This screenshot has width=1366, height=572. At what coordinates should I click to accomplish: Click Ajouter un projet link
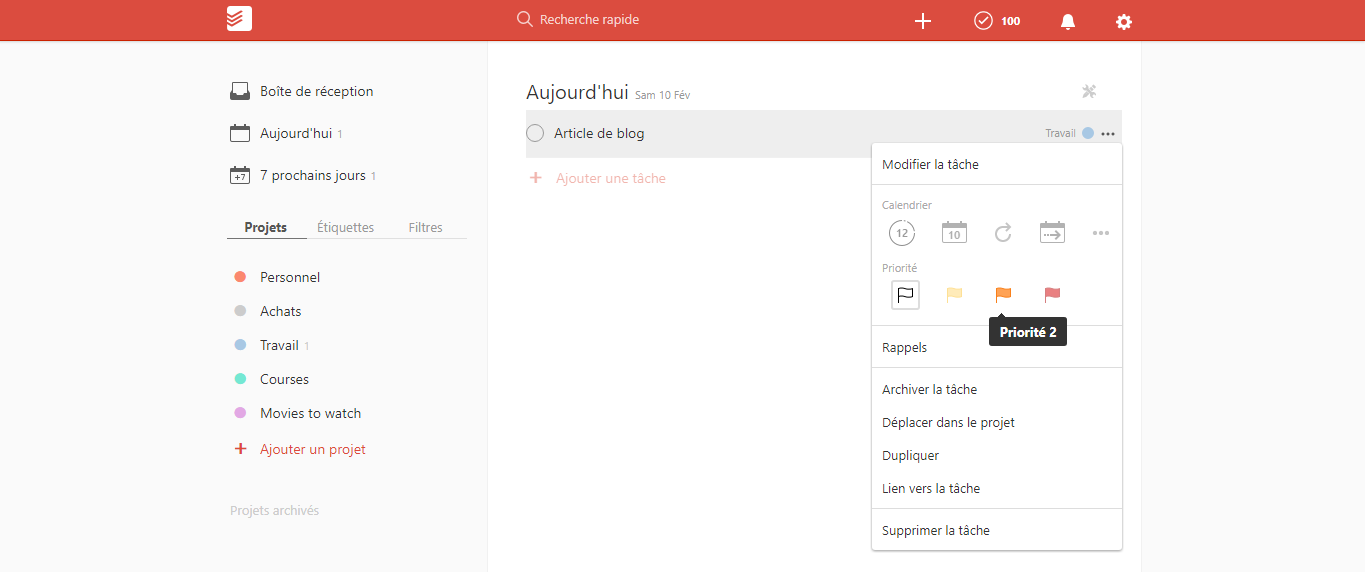312,450
